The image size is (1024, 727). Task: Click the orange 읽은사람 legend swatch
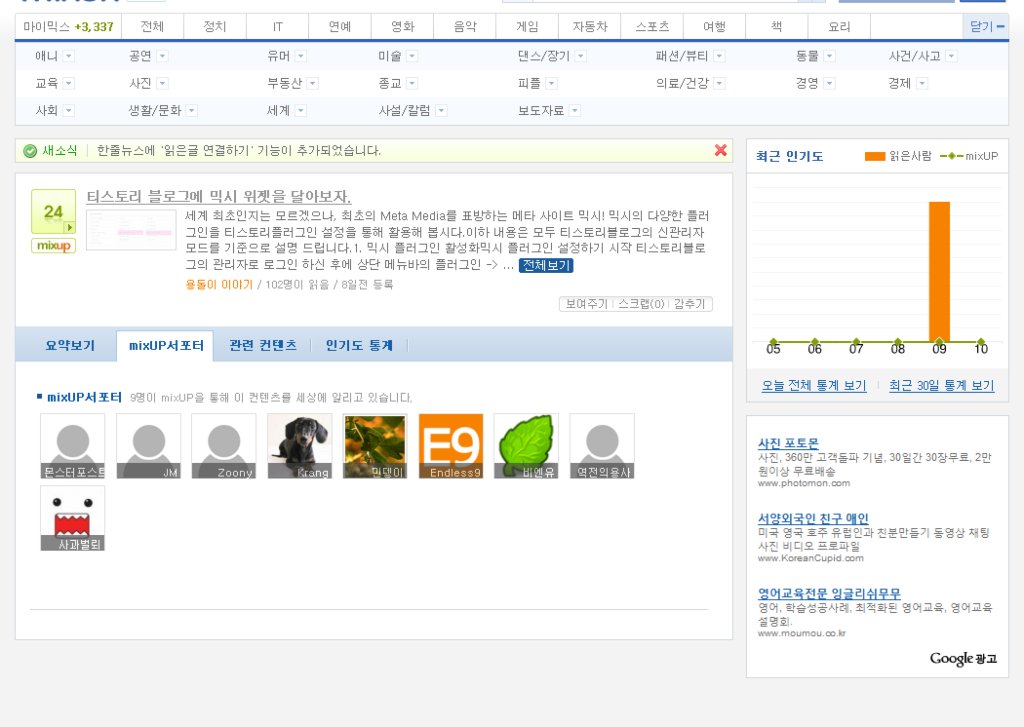coord(875,156)
